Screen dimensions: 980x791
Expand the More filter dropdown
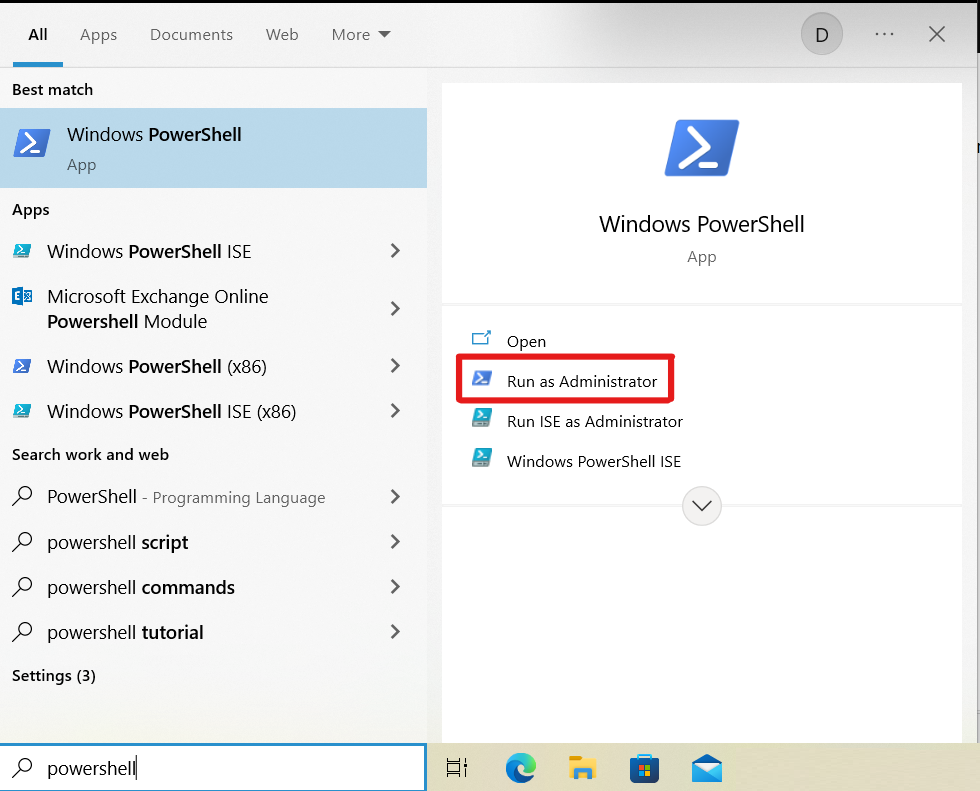point(361,35)
